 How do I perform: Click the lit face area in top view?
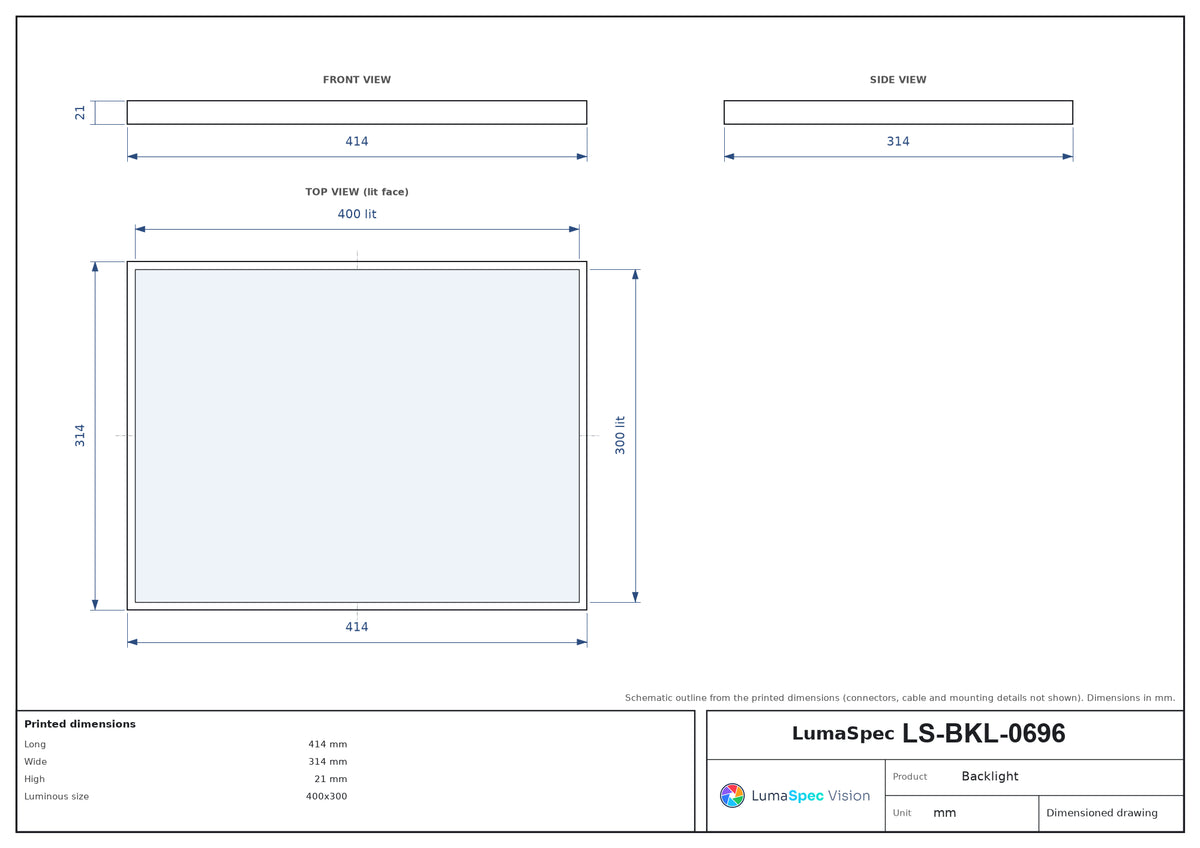pos(357,436)
